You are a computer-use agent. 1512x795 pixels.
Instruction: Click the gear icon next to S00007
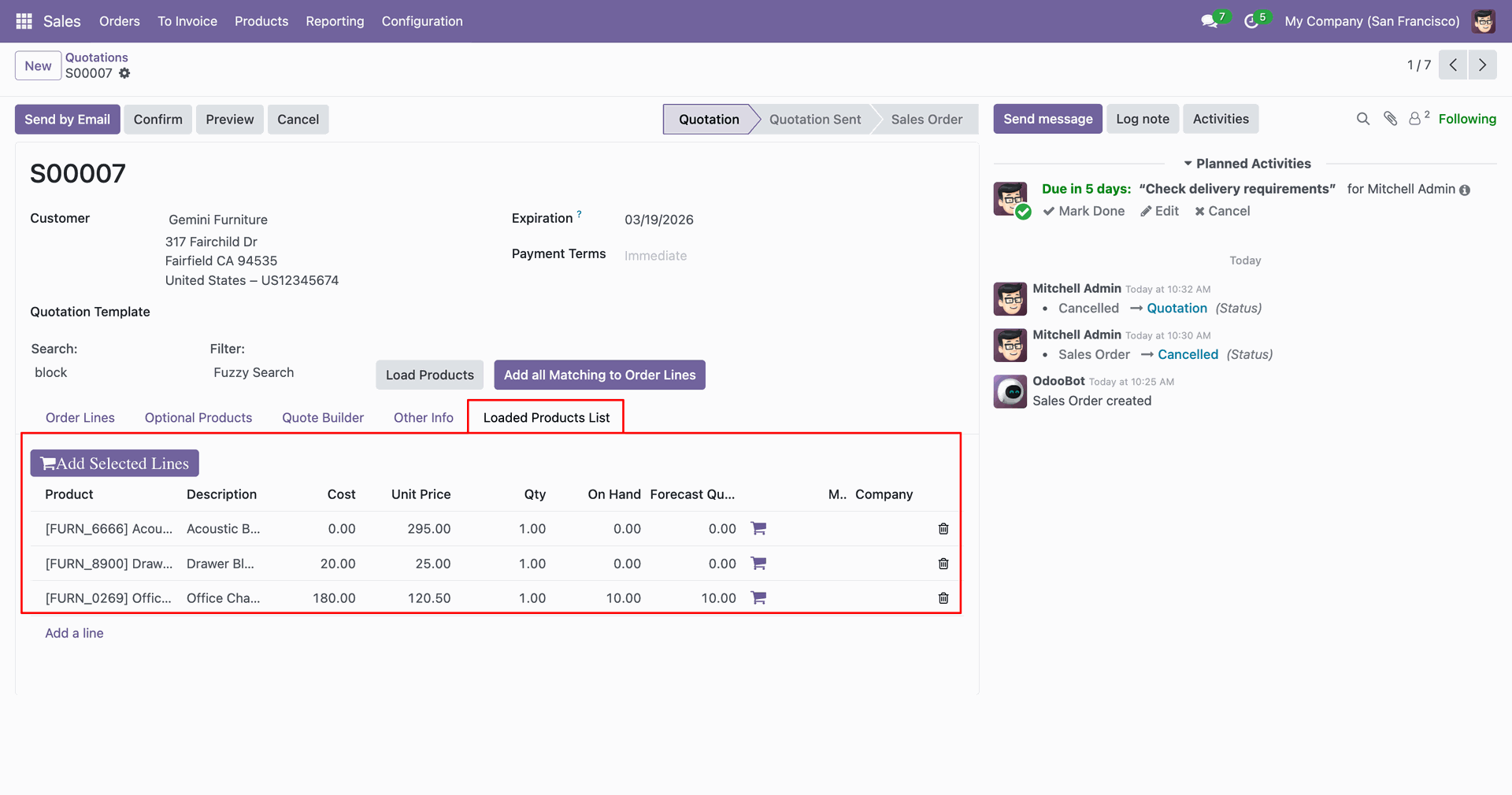tap(124, 73)
